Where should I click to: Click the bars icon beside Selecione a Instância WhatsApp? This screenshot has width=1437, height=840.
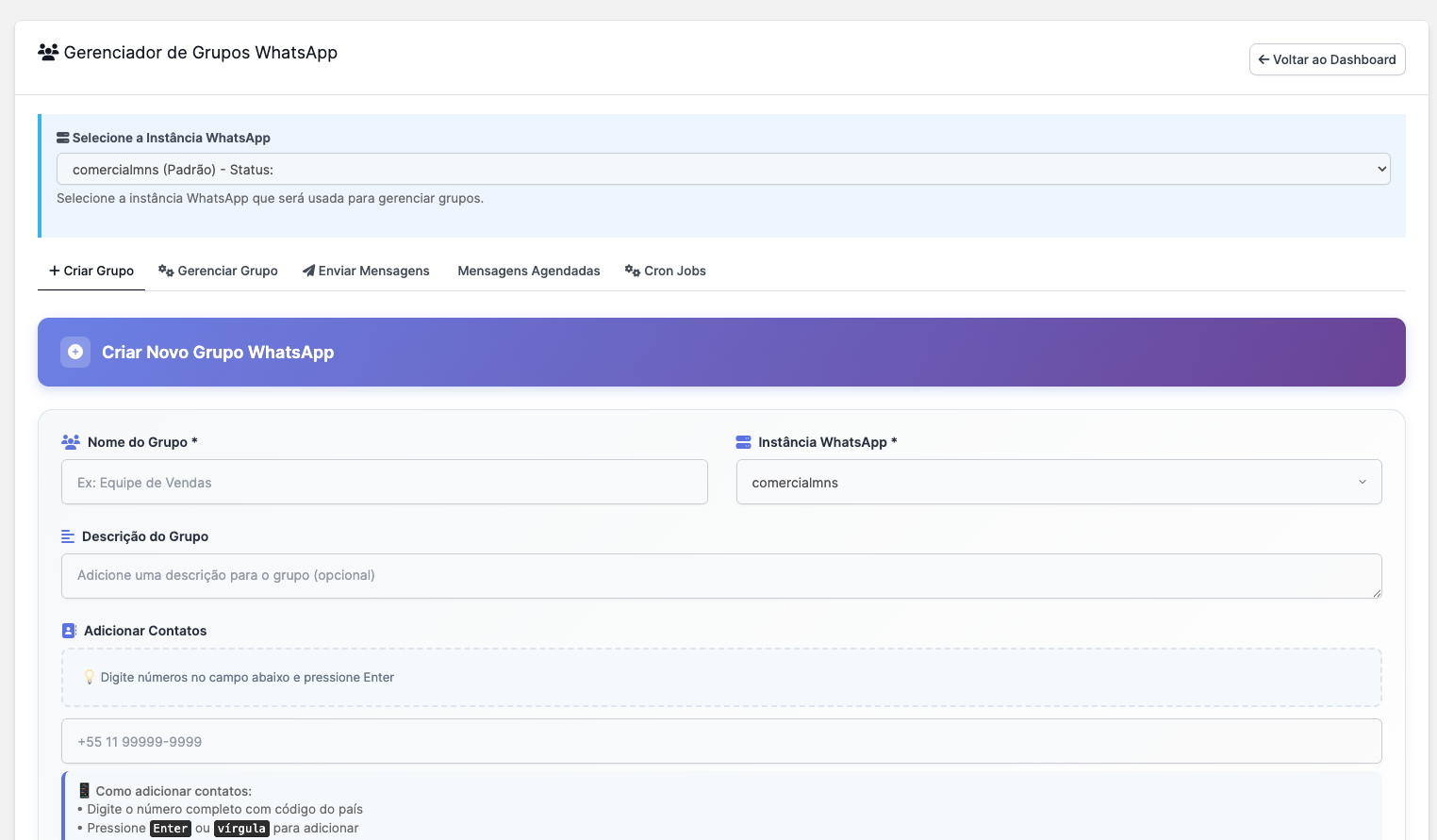tap(62, 137)
